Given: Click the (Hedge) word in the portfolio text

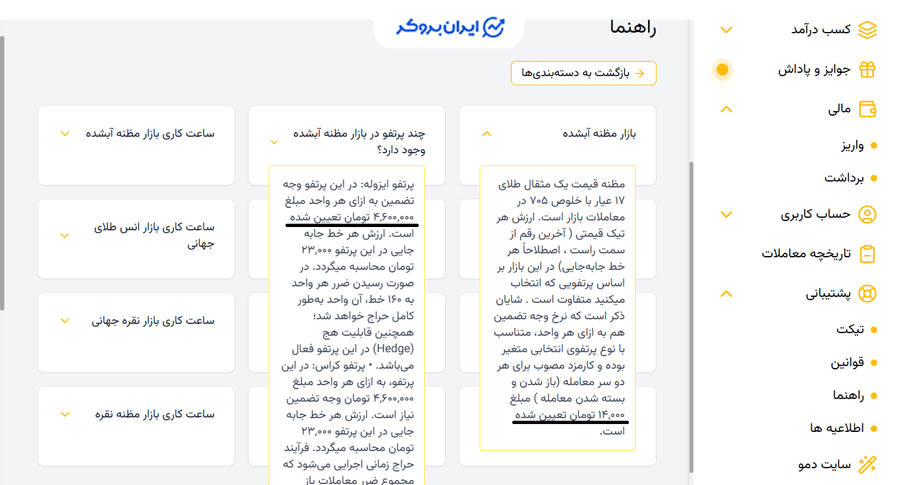Looking at the screenshot, I should (393, 348).
